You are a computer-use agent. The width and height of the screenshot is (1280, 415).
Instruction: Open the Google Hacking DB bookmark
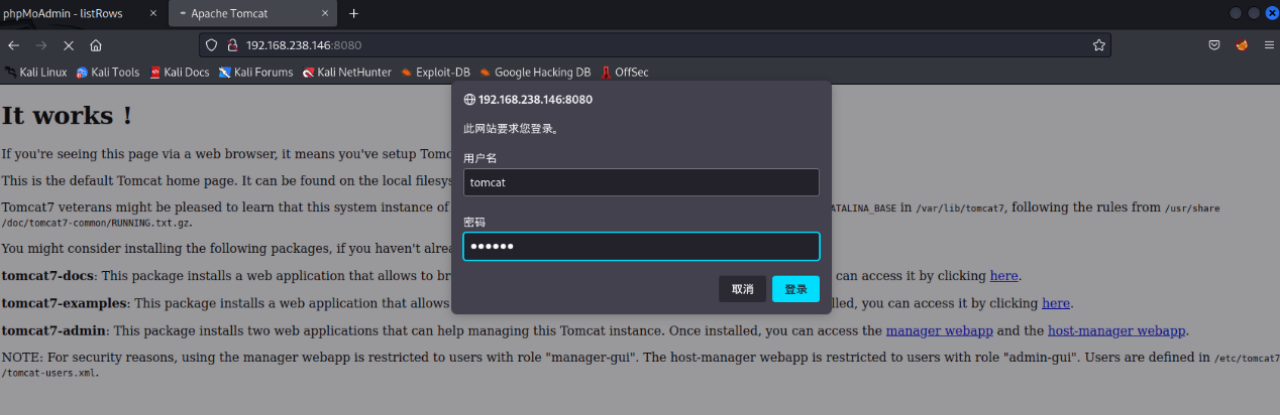click(x=535, y=72)
